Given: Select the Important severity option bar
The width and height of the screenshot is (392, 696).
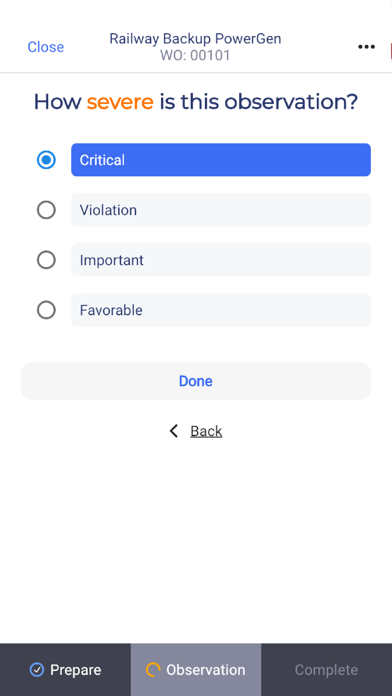Looking at the screenshot, I should pyautogui.click(x=221, y=260).
